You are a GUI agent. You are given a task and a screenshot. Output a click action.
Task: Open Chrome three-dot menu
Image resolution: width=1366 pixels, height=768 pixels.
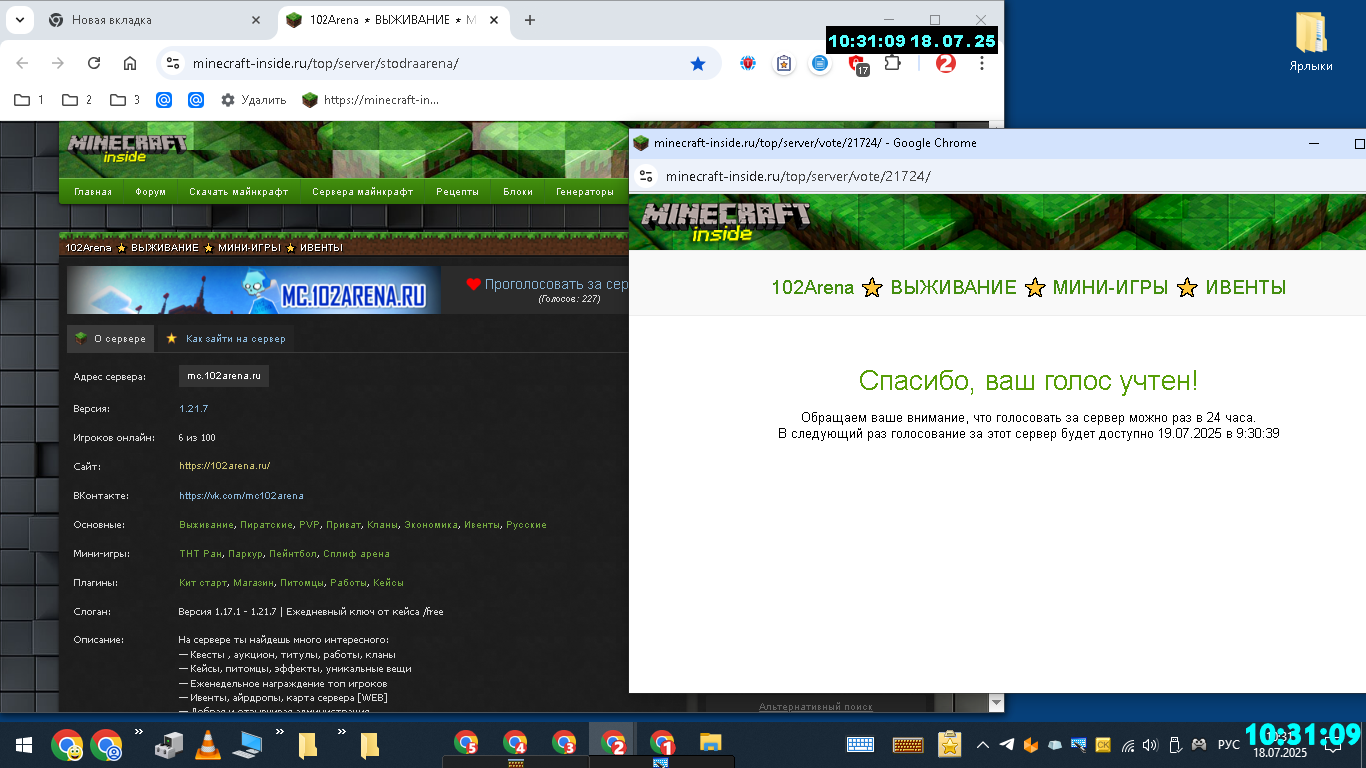click(982, 63)
